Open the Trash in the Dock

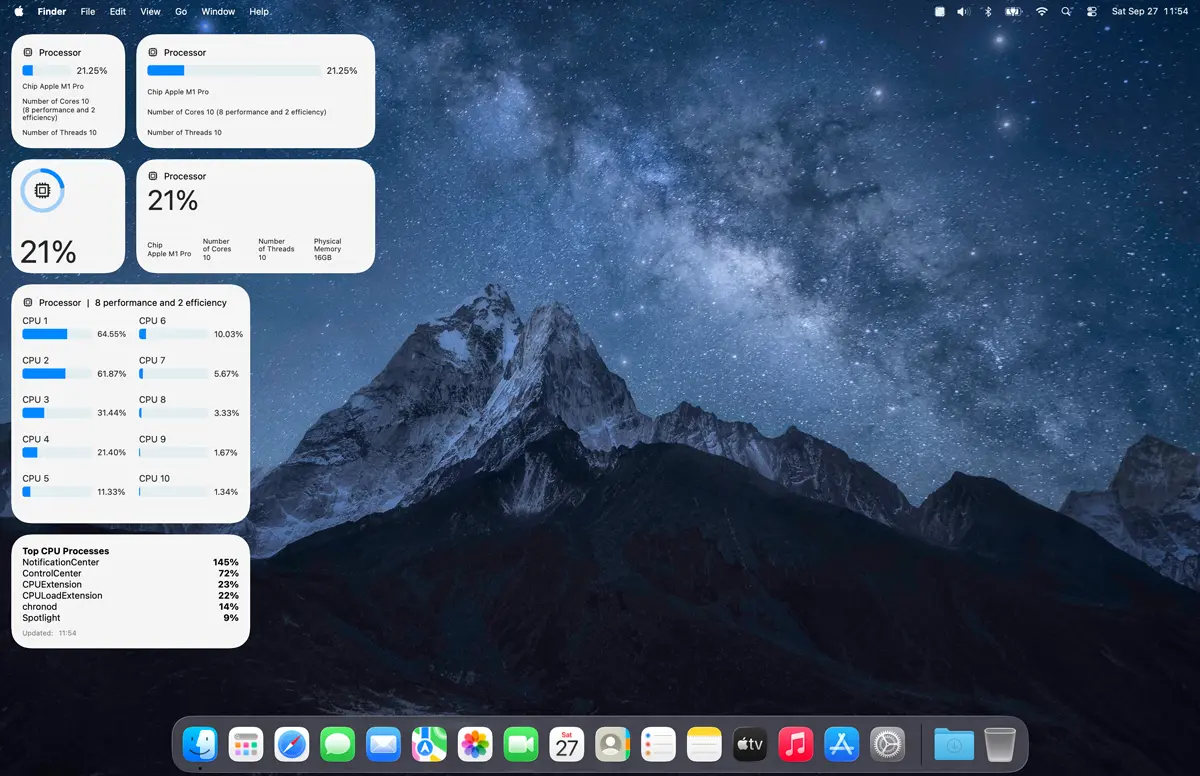pyautogui.click(x=1000, y=744)
